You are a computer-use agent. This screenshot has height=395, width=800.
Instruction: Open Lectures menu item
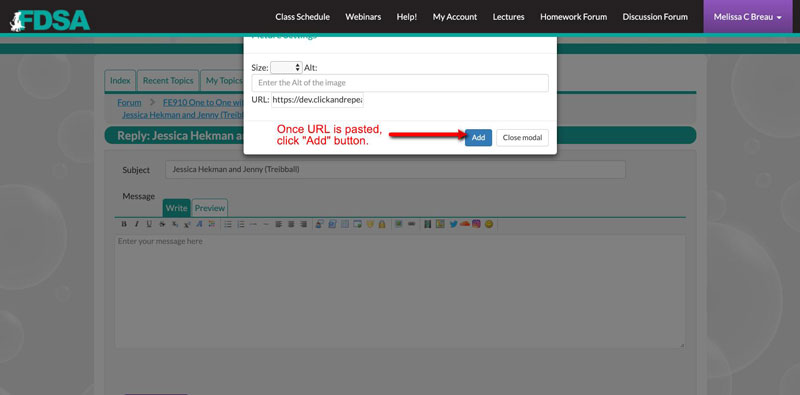[508, 17]
